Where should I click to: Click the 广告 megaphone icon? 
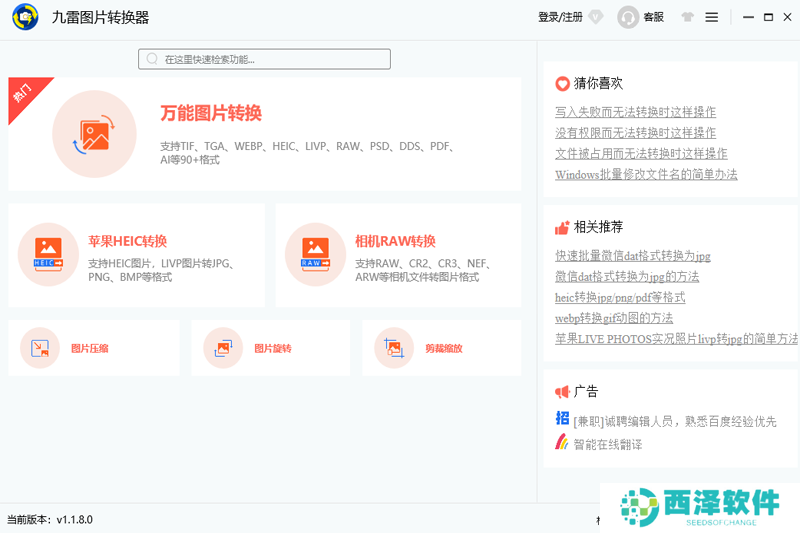tap(562, 392)
